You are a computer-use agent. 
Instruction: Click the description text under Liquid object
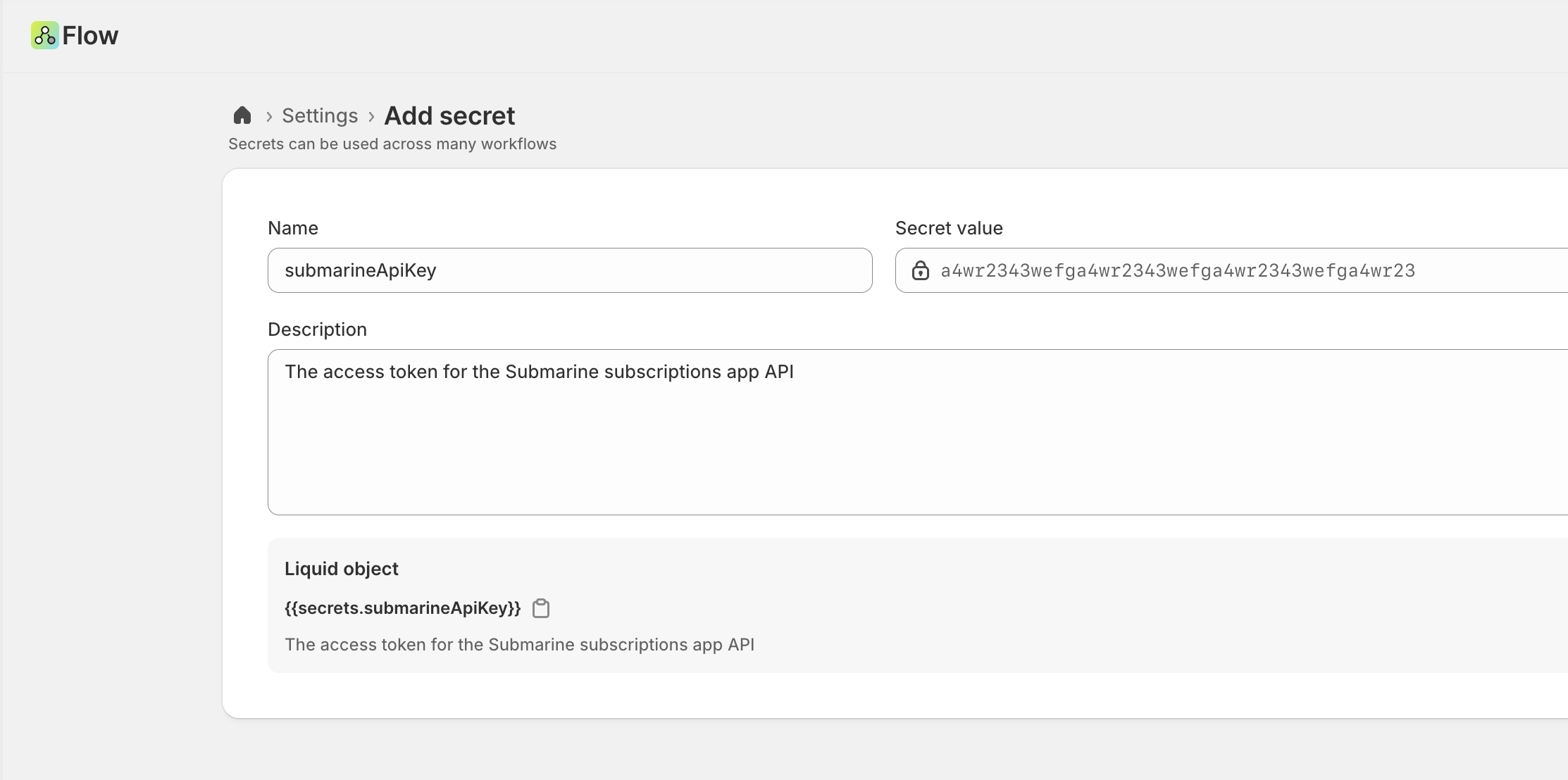[519, 645]
